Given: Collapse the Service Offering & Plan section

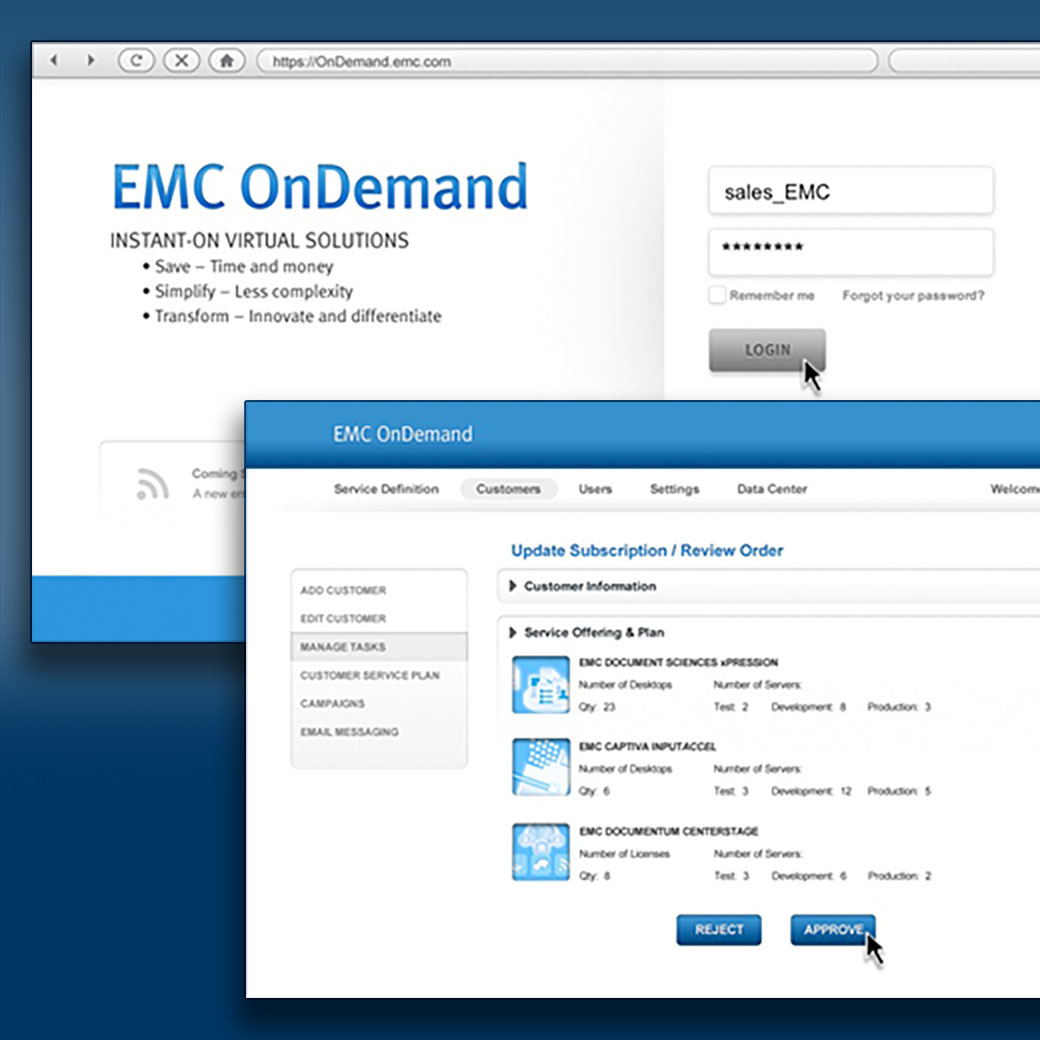Looking at the screenshot, I should pyautogui.click(x=513, y=632).
